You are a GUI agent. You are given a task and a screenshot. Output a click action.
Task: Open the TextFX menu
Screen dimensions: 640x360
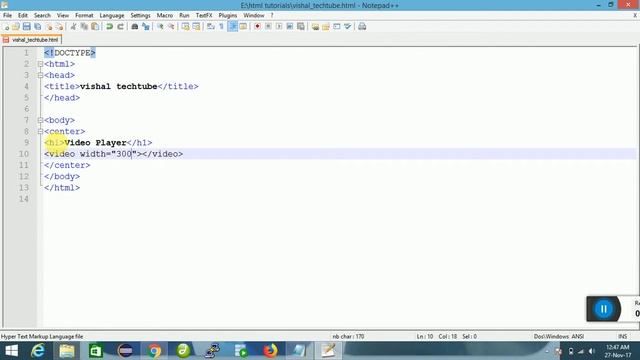coord(204,15)
